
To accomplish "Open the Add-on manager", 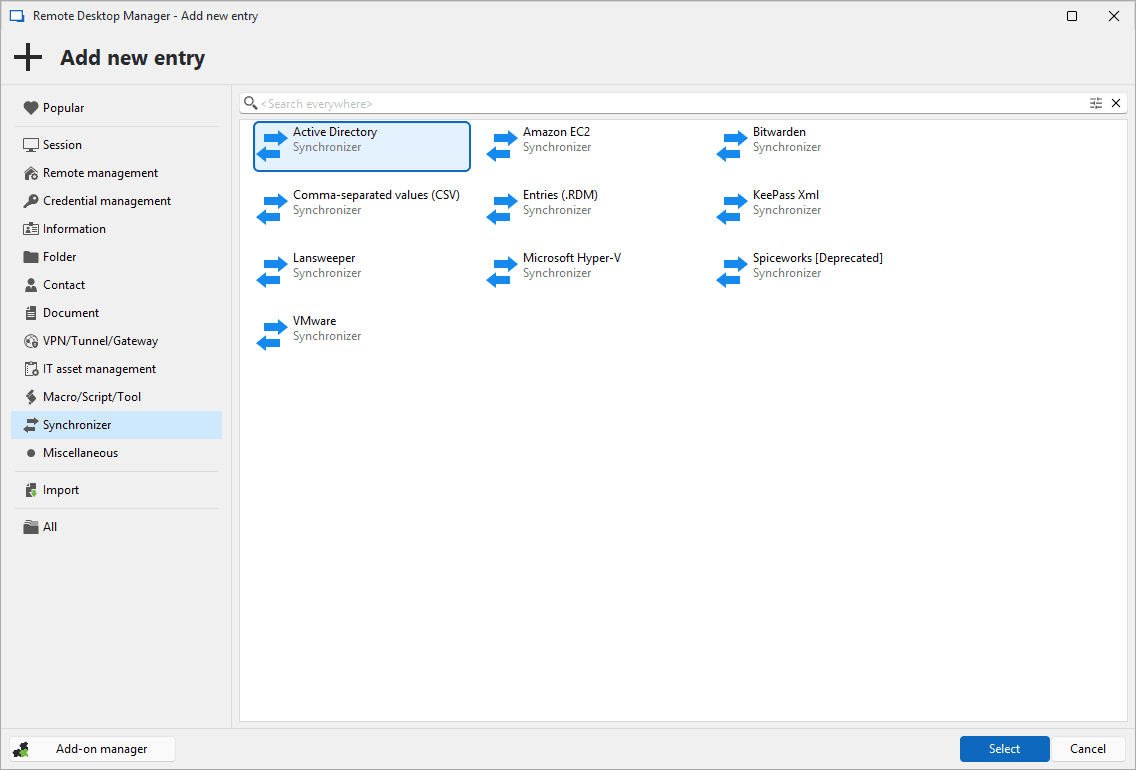I will 92,749.
